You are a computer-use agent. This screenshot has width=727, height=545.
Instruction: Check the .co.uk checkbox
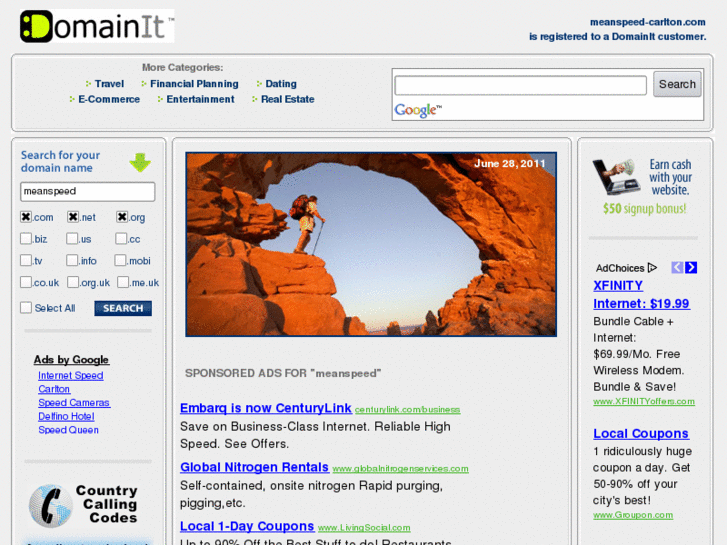(26, 282)
